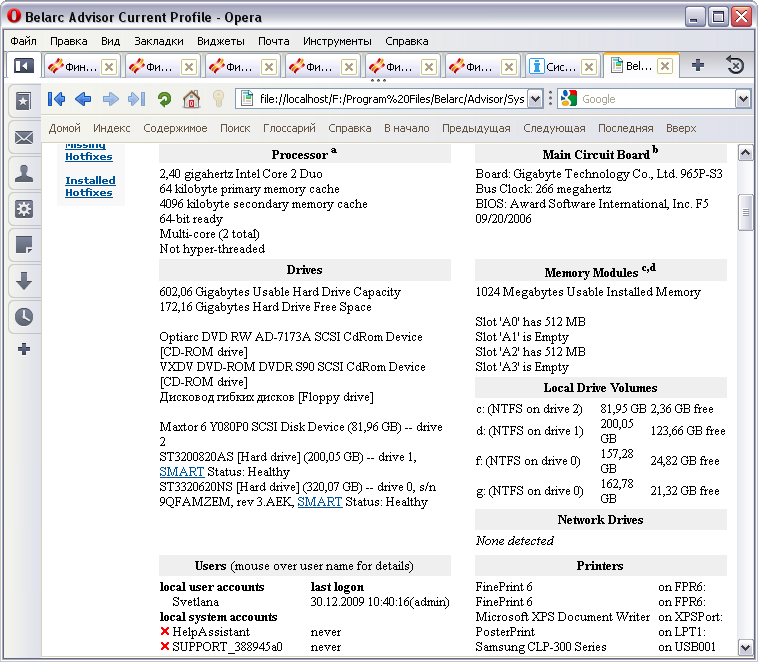Open the Почта menu
The height and width of the screenshot is (662, 758).
click(274, 41)
